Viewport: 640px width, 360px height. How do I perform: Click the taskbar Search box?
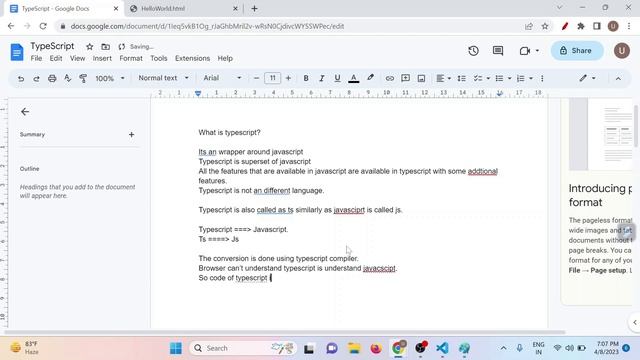click(242, 348)
